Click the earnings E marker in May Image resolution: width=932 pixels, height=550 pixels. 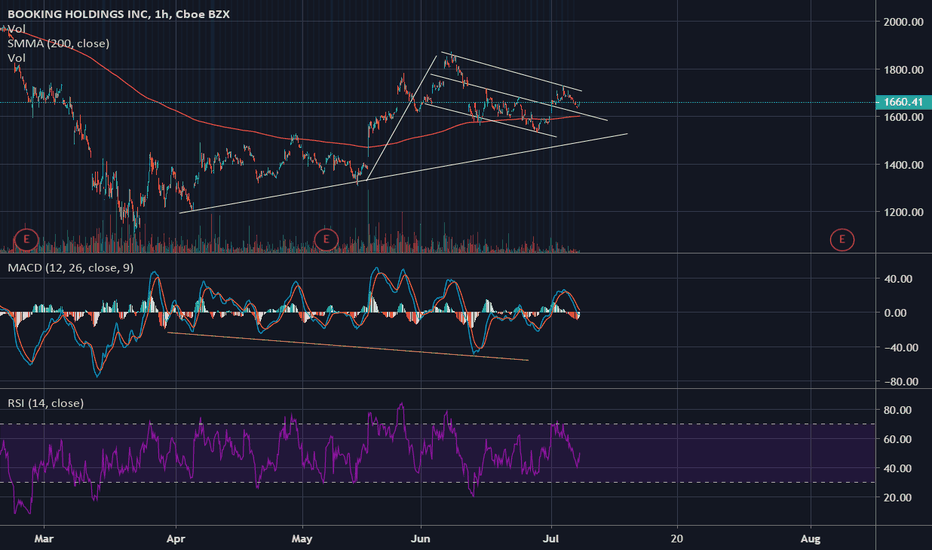[326, 240]
